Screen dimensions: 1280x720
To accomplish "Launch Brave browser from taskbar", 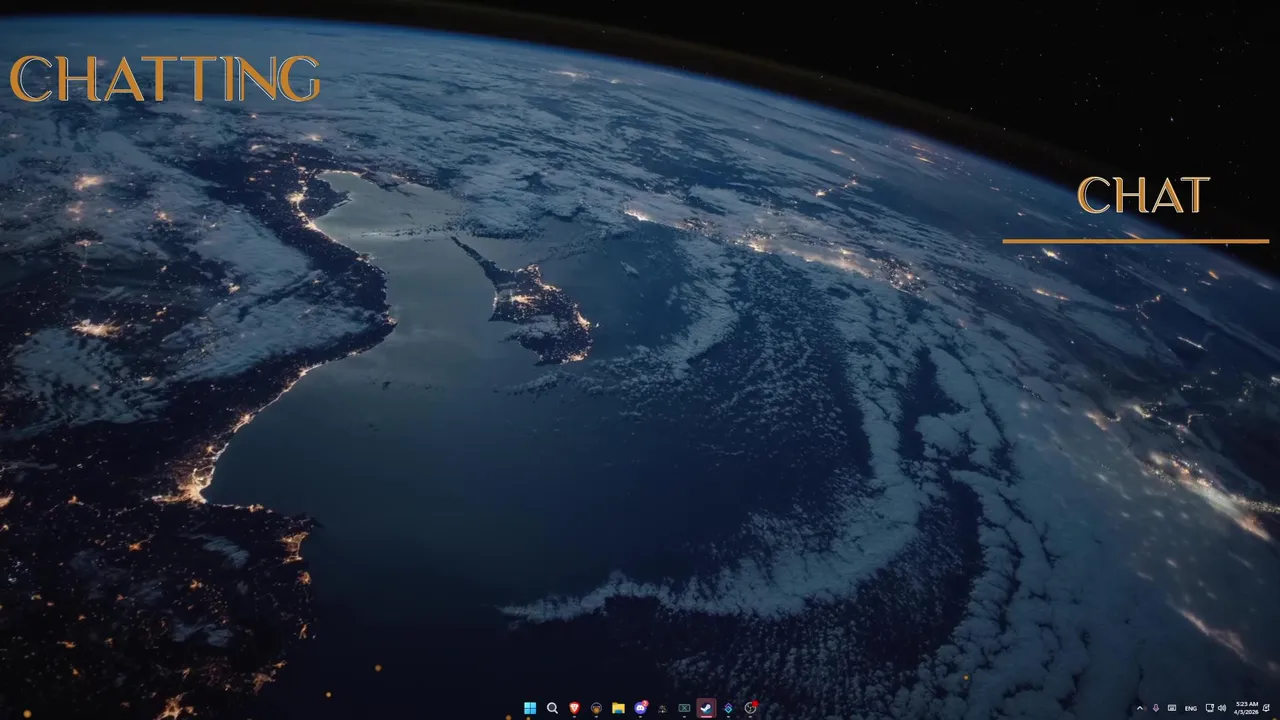I will (x=574, y=708).
